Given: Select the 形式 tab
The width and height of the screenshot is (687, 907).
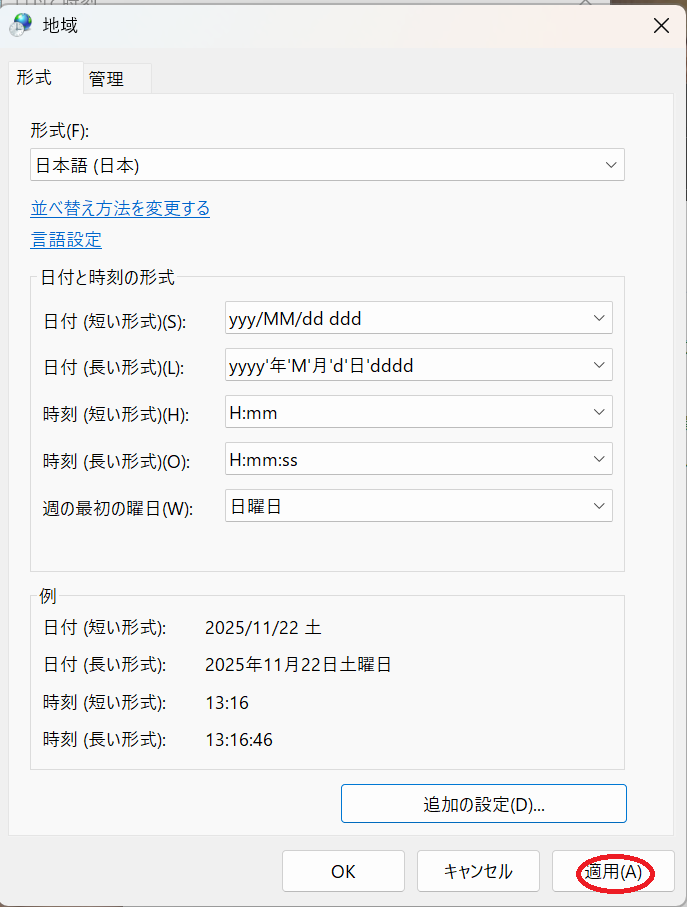Looking at the screenshot, I should coord(34,78).
